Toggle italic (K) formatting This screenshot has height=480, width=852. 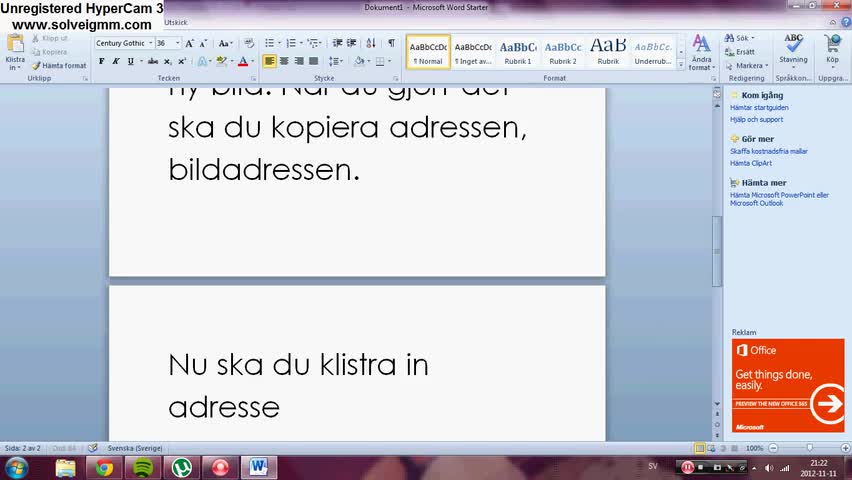coord(116,61)
